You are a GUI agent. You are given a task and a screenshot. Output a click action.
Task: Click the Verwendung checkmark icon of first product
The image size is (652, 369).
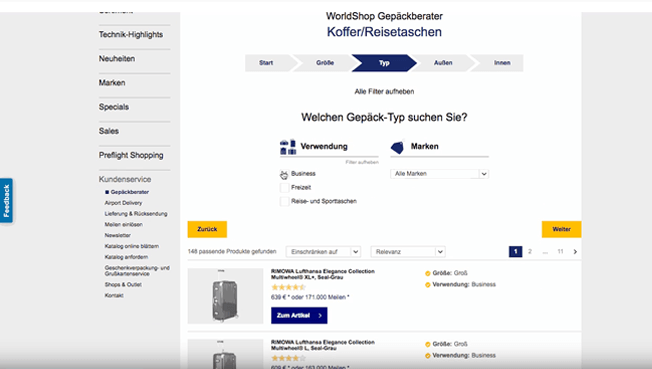pos(427,285)
